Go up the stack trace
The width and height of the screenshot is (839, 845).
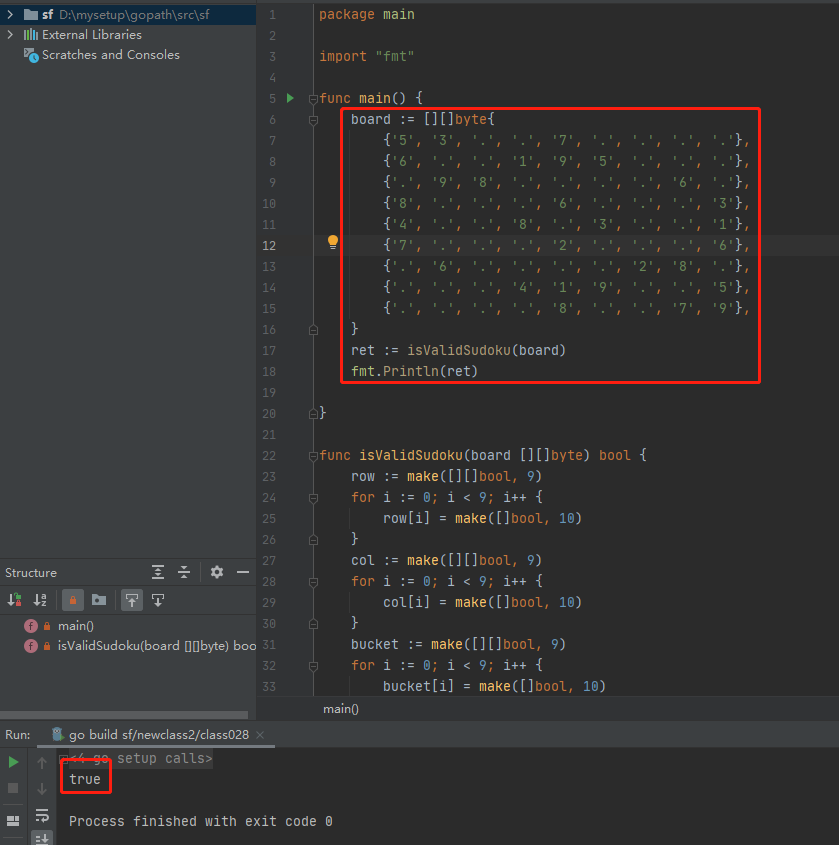42,762
